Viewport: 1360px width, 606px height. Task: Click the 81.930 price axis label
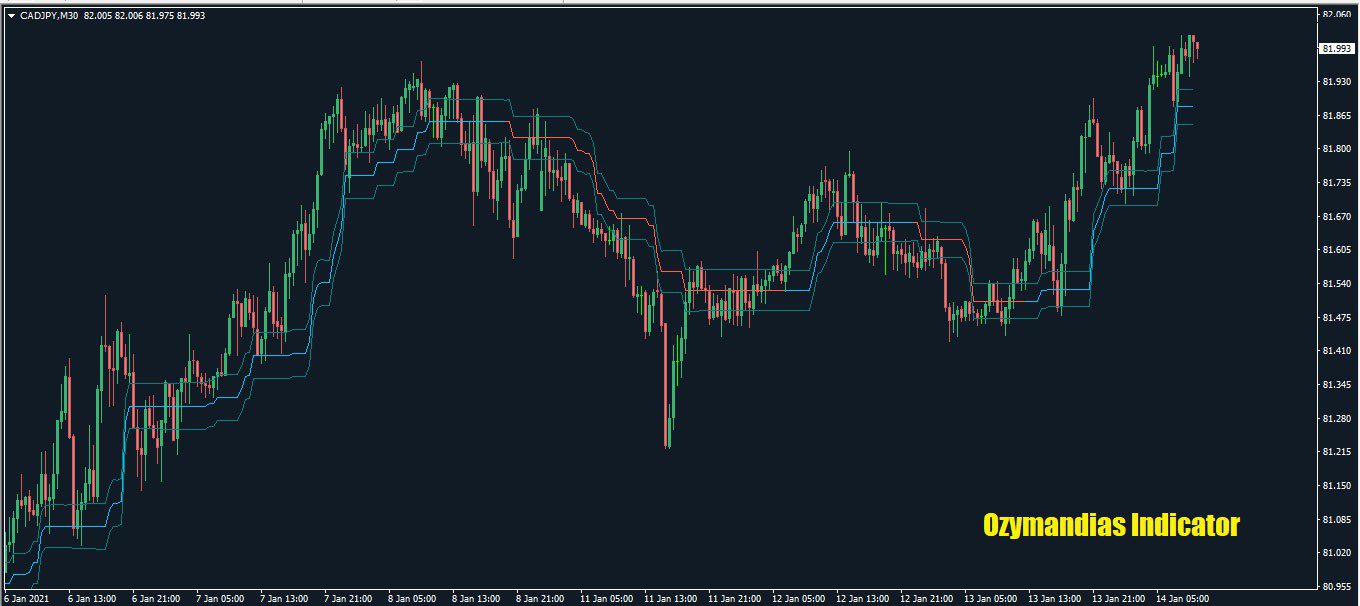coord(1337,81)
